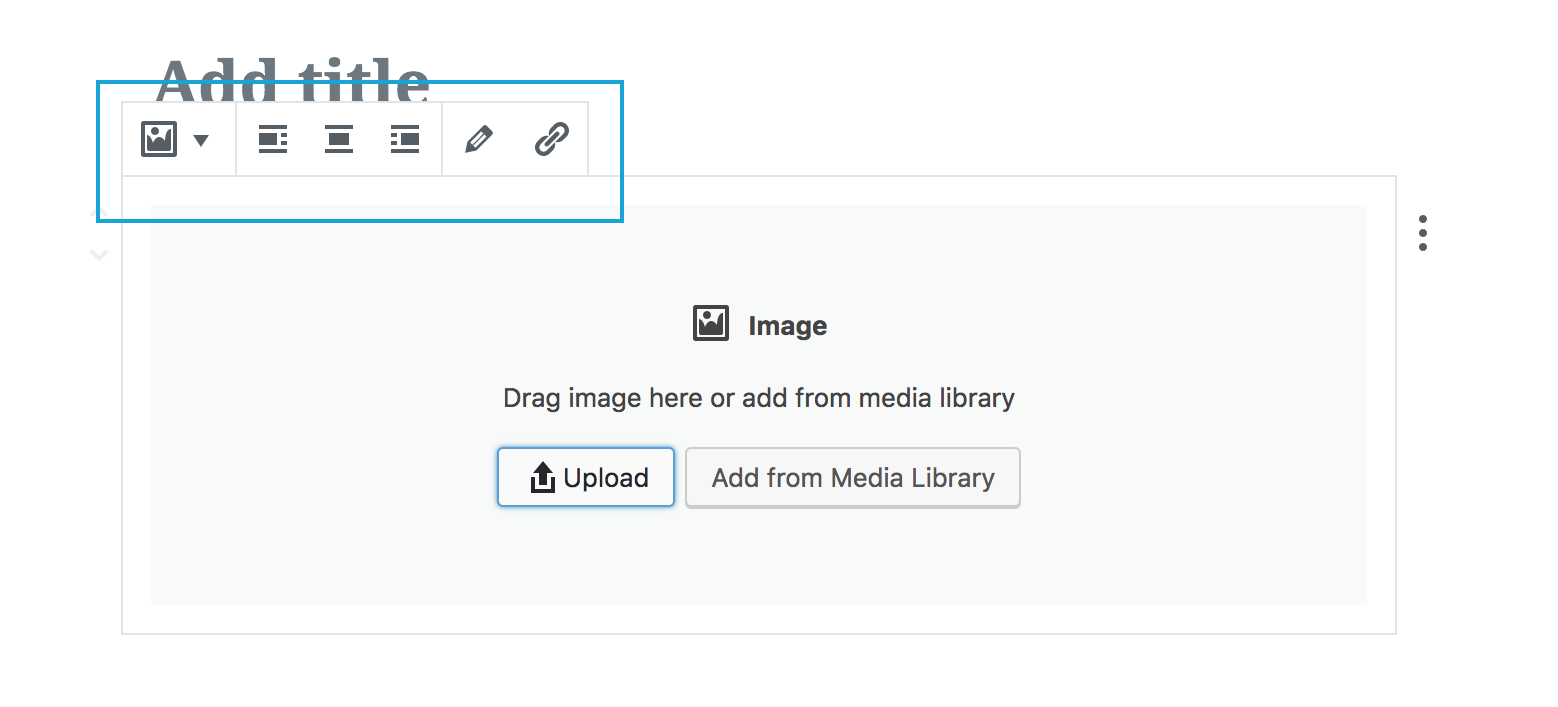Click the Upload button
Image resolution: width=1558 pixels, height=707 pixels.
(586, 477)
